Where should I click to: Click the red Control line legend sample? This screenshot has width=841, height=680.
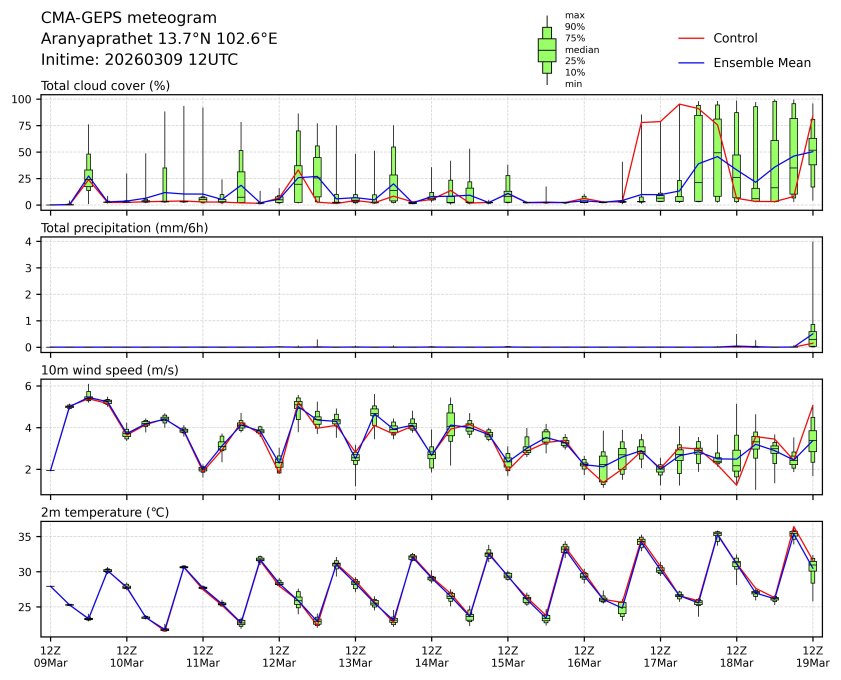point(693,38)
